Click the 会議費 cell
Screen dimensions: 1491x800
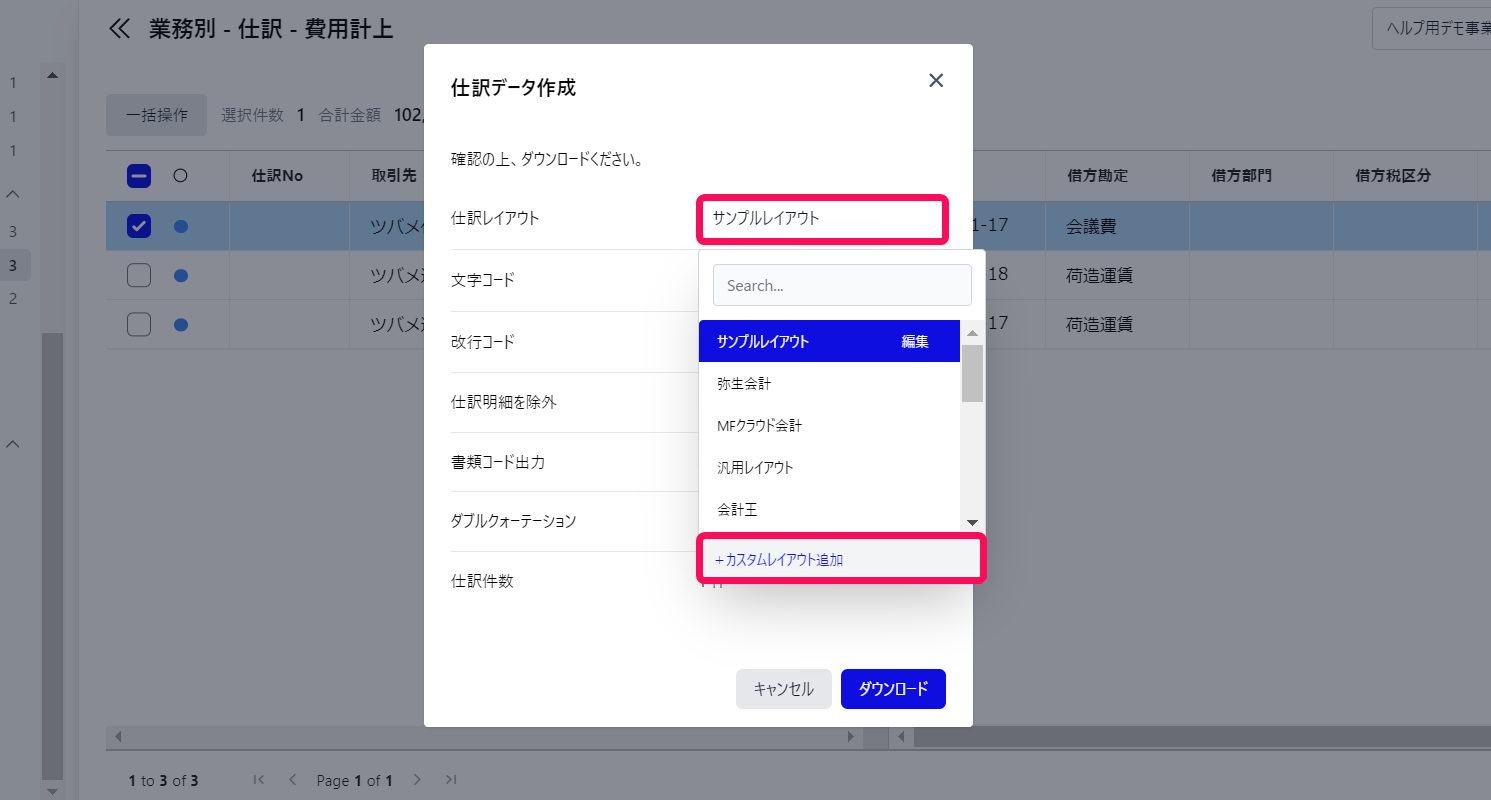[x=1117, y=226]
